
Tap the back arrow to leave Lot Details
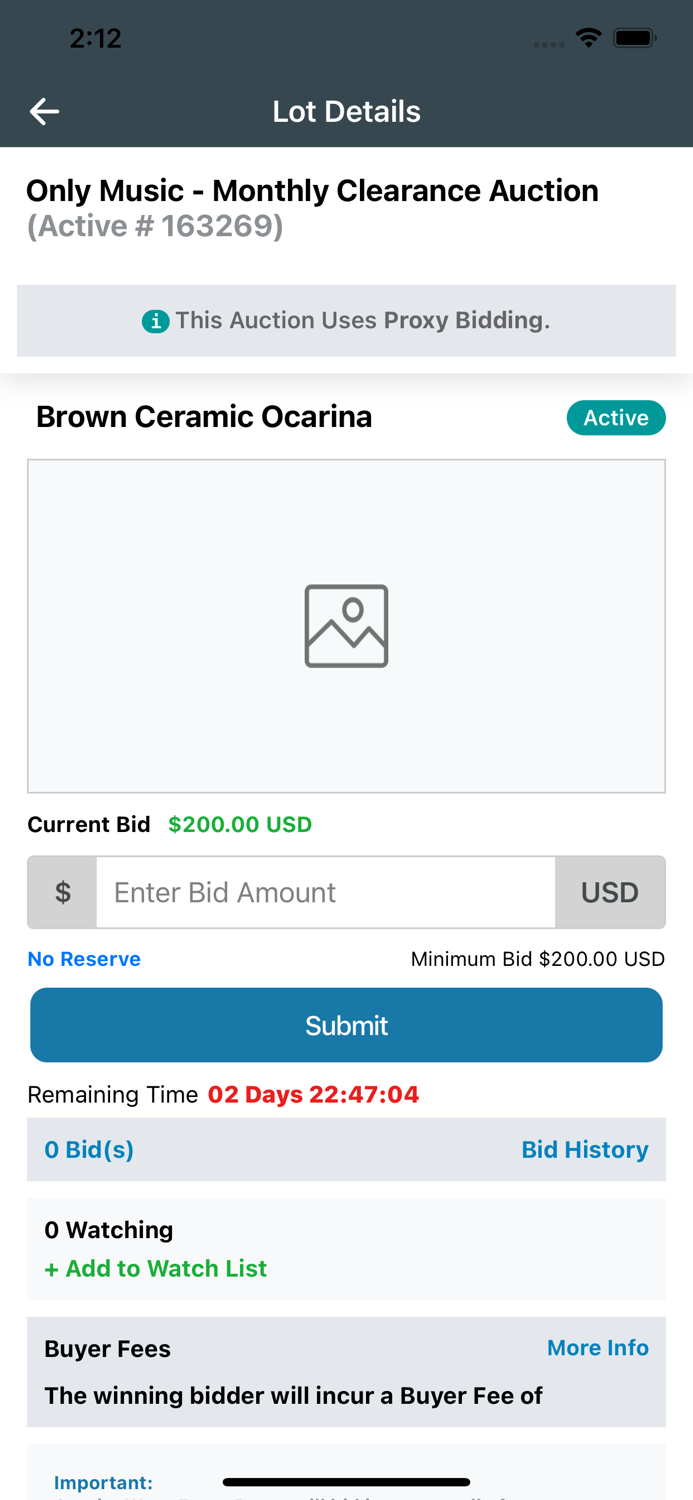[x=44, y=111]
